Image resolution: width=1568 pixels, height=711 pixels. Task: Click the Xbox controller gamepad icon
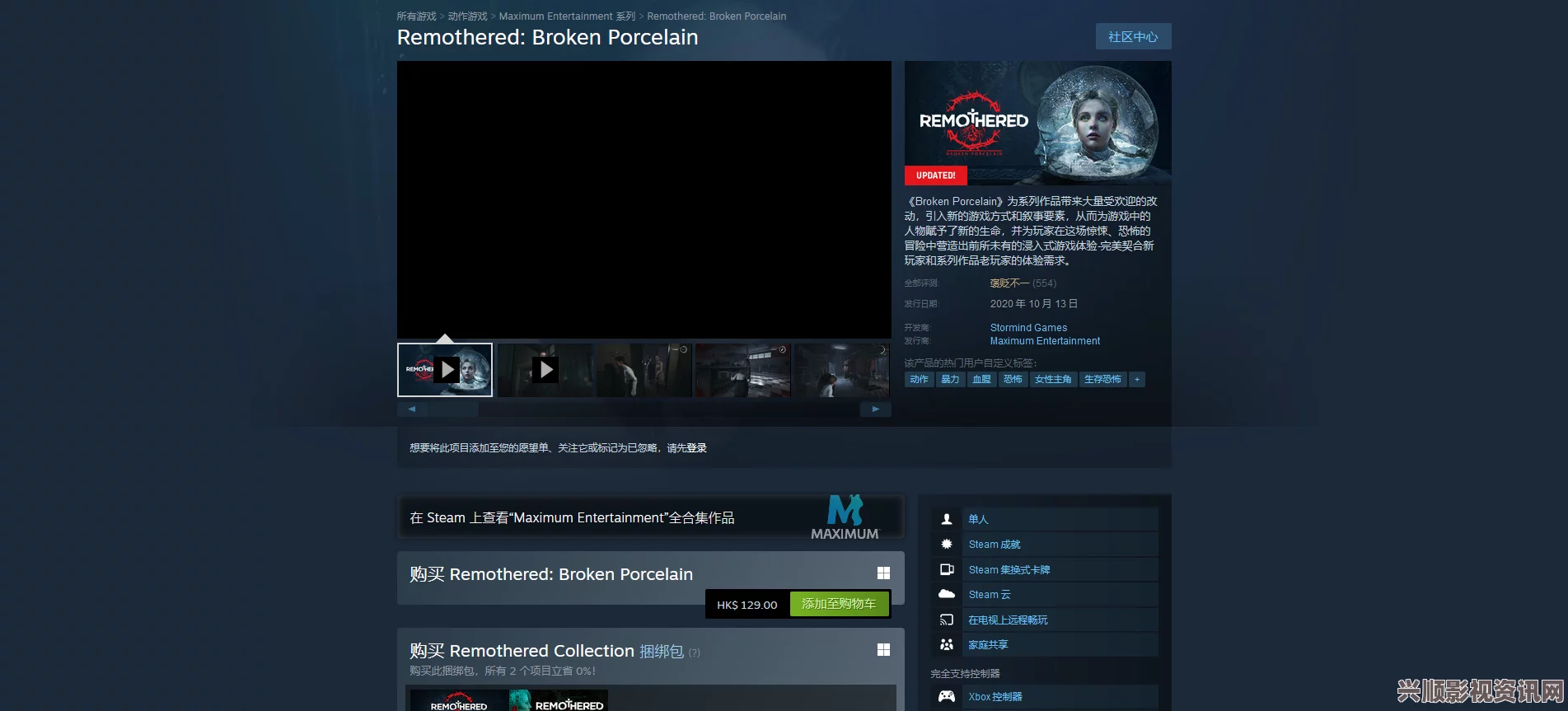point(947,696)
